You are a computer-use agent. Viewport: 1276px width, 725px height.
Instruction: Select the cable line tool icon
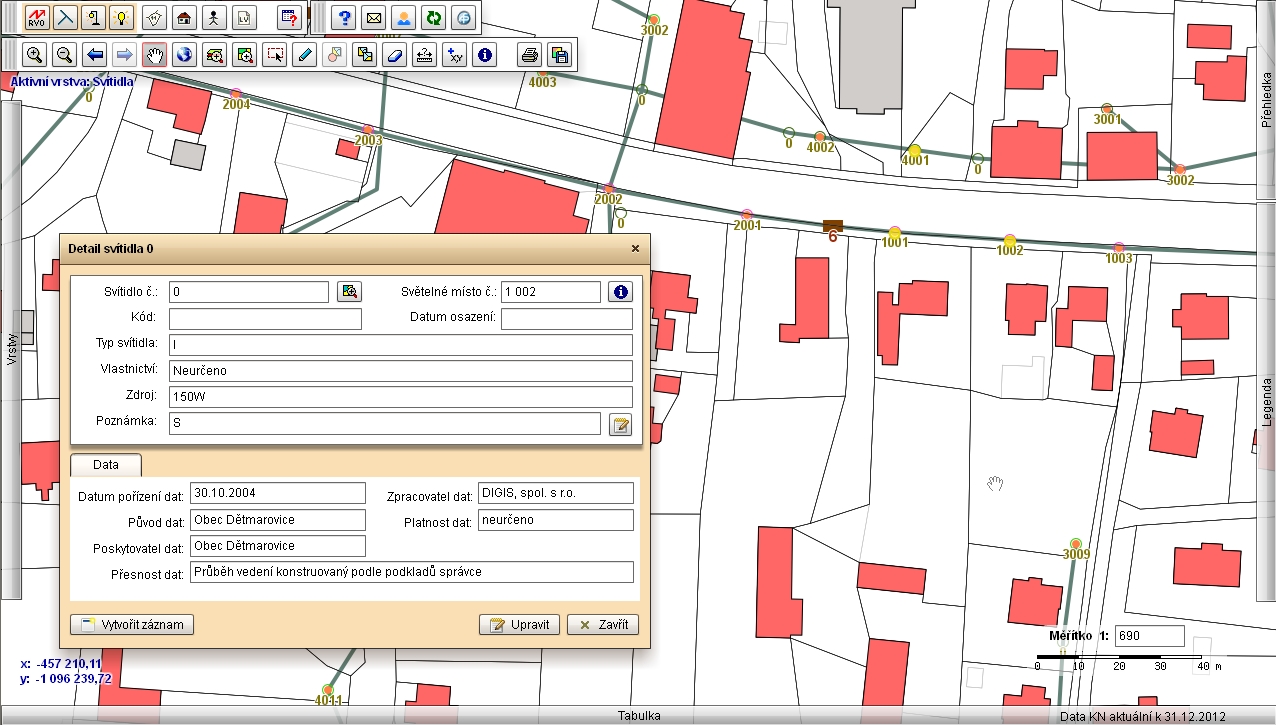(65, 17)
